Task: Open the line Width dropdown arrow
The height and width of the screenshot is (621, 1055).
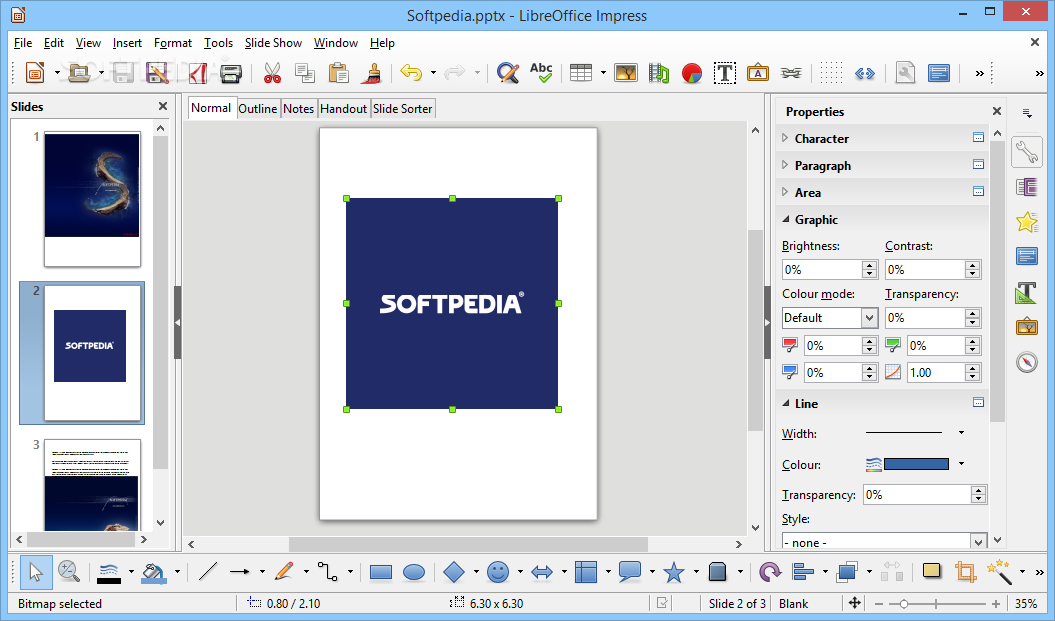Action: 961,433
